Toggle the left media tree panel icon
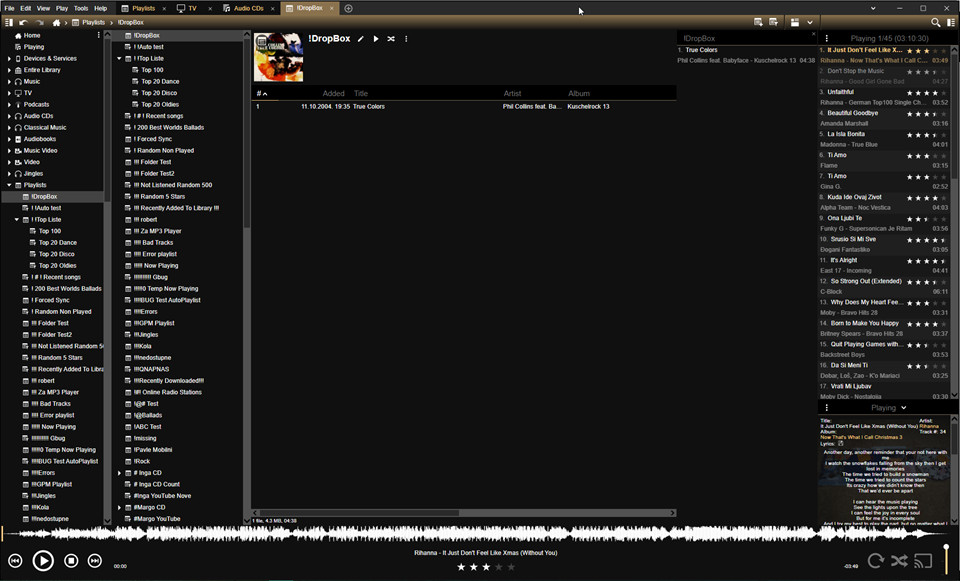This screenshot has height=581, width=960. point(8,22)
